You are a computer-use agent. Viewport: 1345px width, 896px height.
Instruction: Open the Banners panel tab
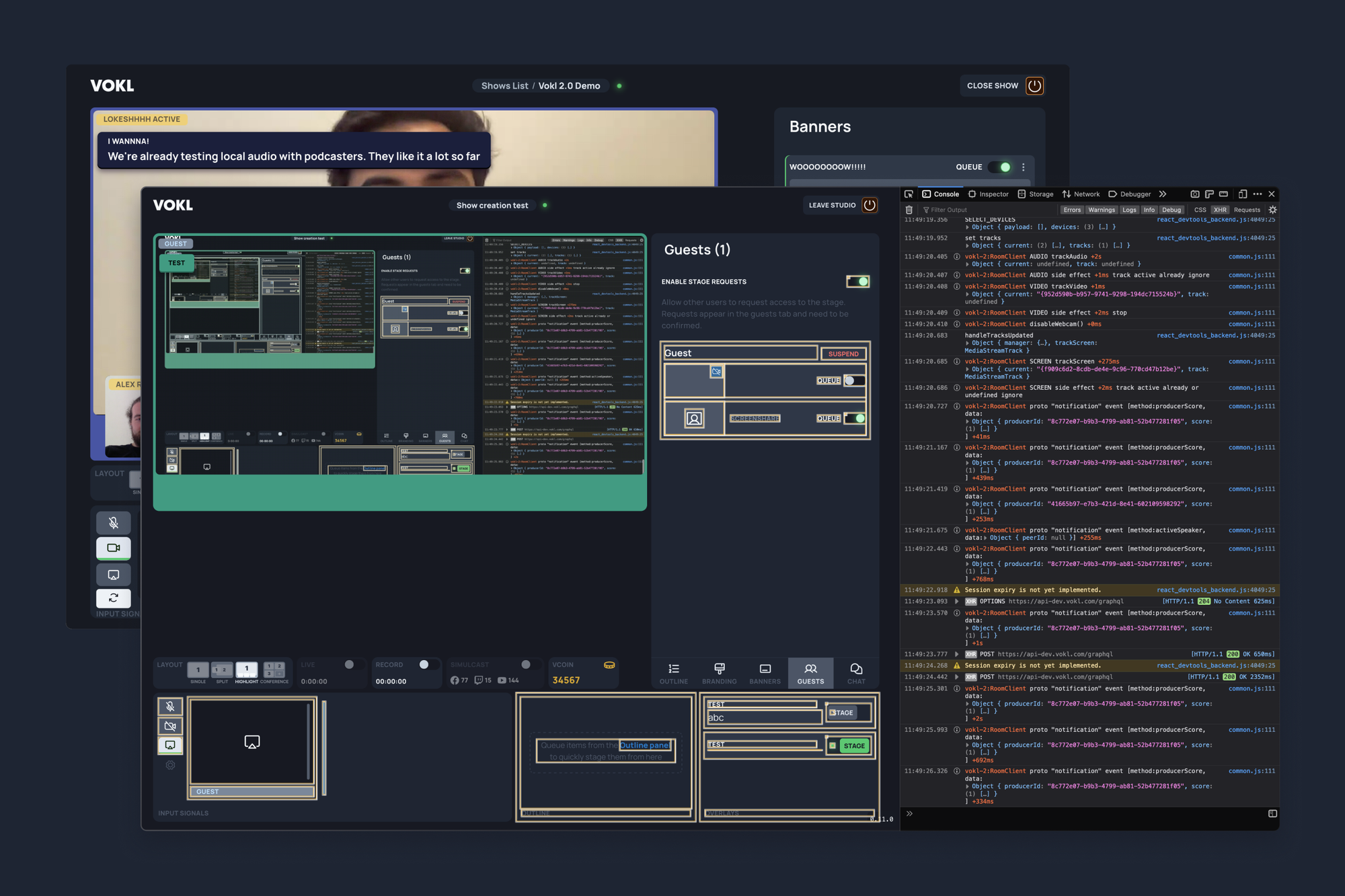point(765,674)
